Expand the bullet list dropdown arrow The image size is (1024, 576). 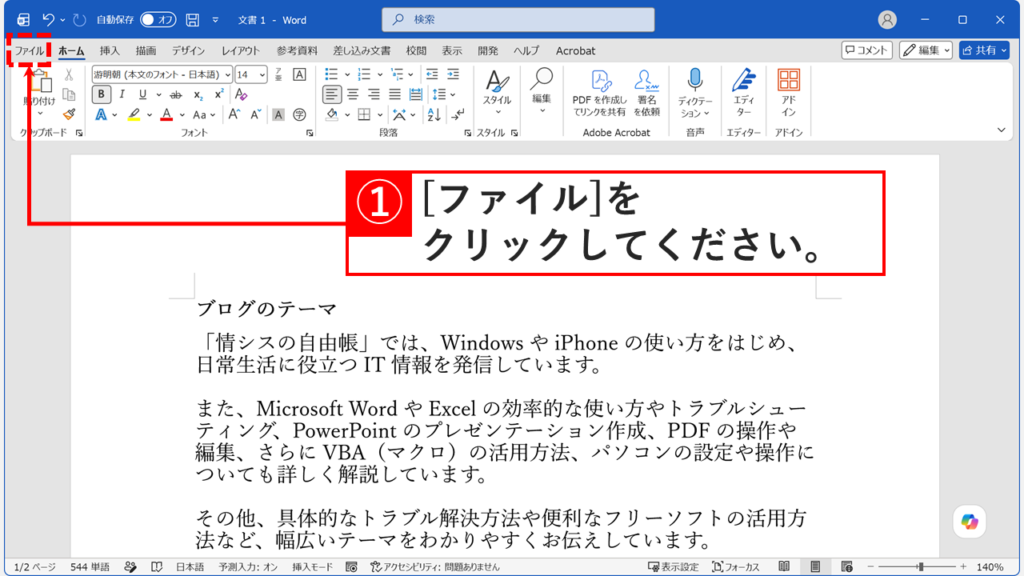click(x=347, y=74)
